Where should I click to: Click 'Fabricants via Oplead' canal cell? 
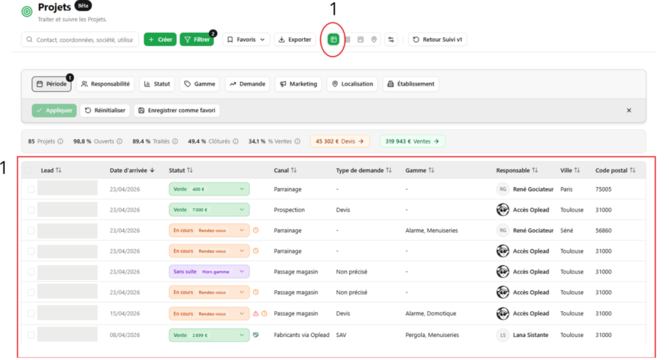301,335
